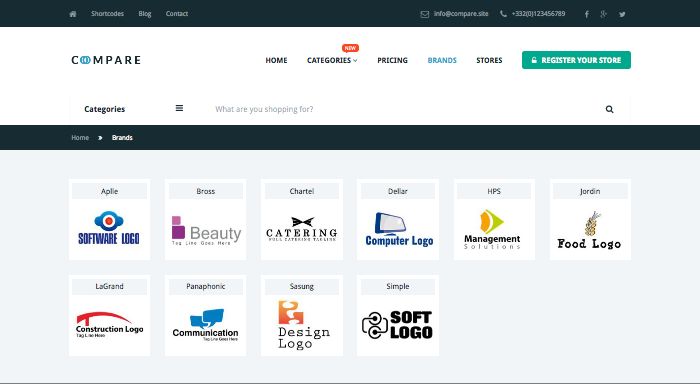Open the HPS brand name label
The height and width of the screenshot is (384, 700).
click(x=494, y=191)
